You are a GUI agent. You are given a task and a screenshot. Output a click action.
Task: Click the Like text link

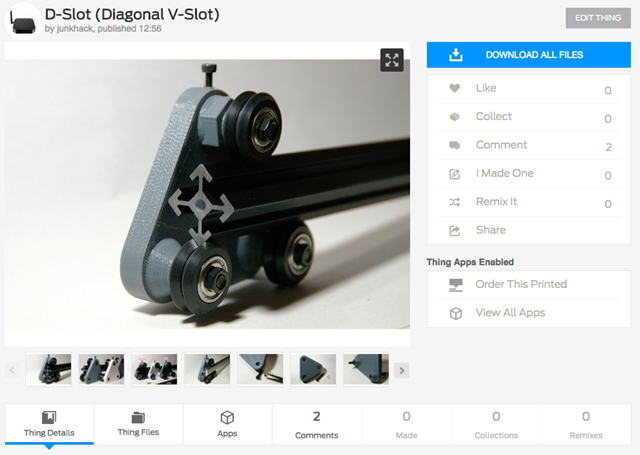(486, 88)
